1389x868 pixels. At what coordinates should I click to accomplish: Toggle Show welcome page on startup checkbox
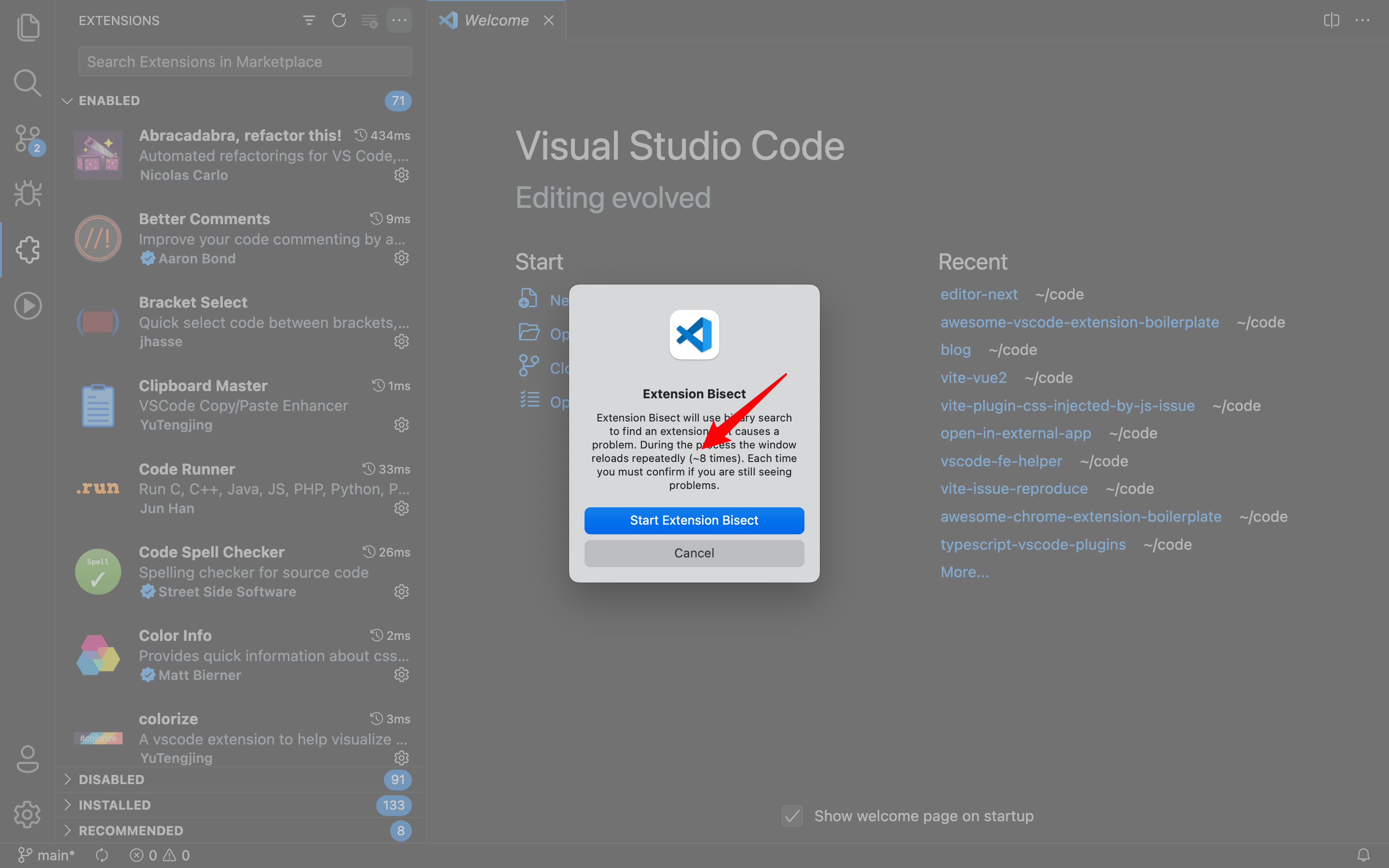pyautogui.click(x=792, y=816)
